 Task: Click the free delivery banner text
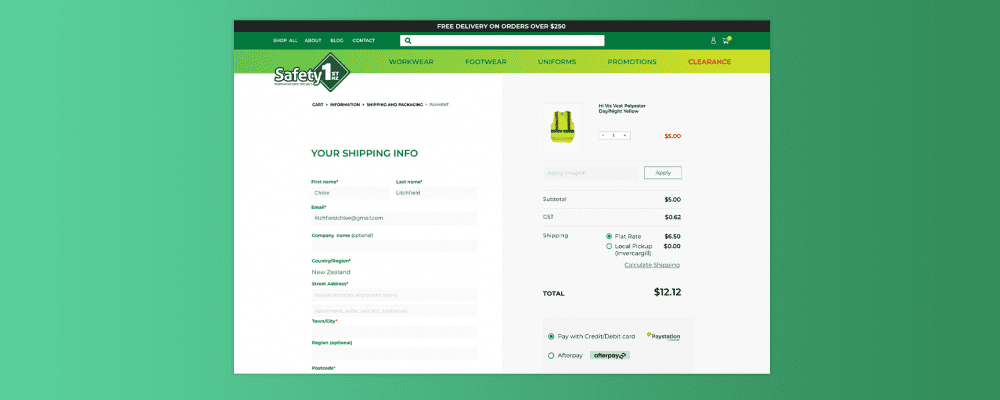coord(501,26)
